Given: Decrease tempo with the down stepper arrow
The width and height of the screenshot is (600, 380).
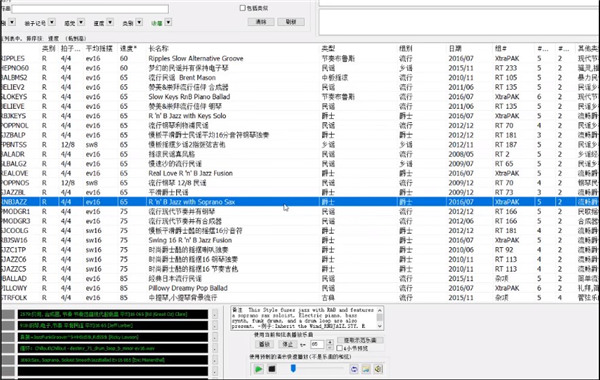Looking at the screenshot, I should coord(330,347).
